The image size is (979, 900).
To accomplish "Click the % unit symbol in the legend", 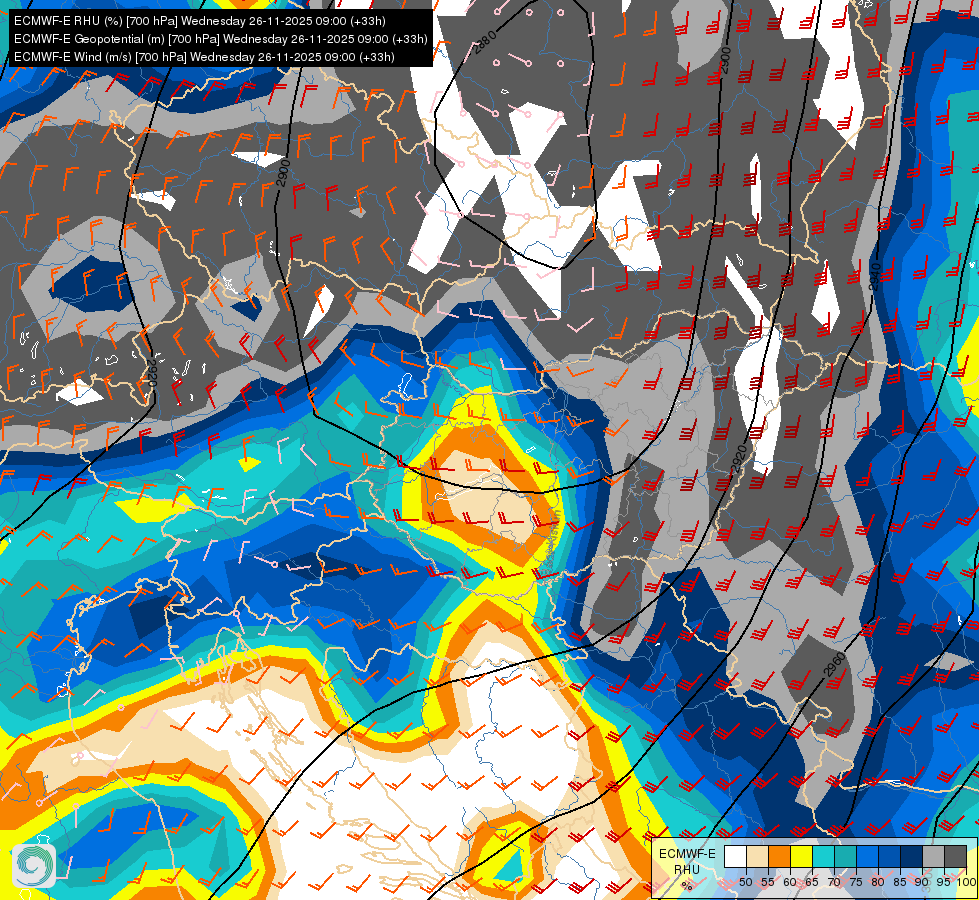I will pos(687,886).
